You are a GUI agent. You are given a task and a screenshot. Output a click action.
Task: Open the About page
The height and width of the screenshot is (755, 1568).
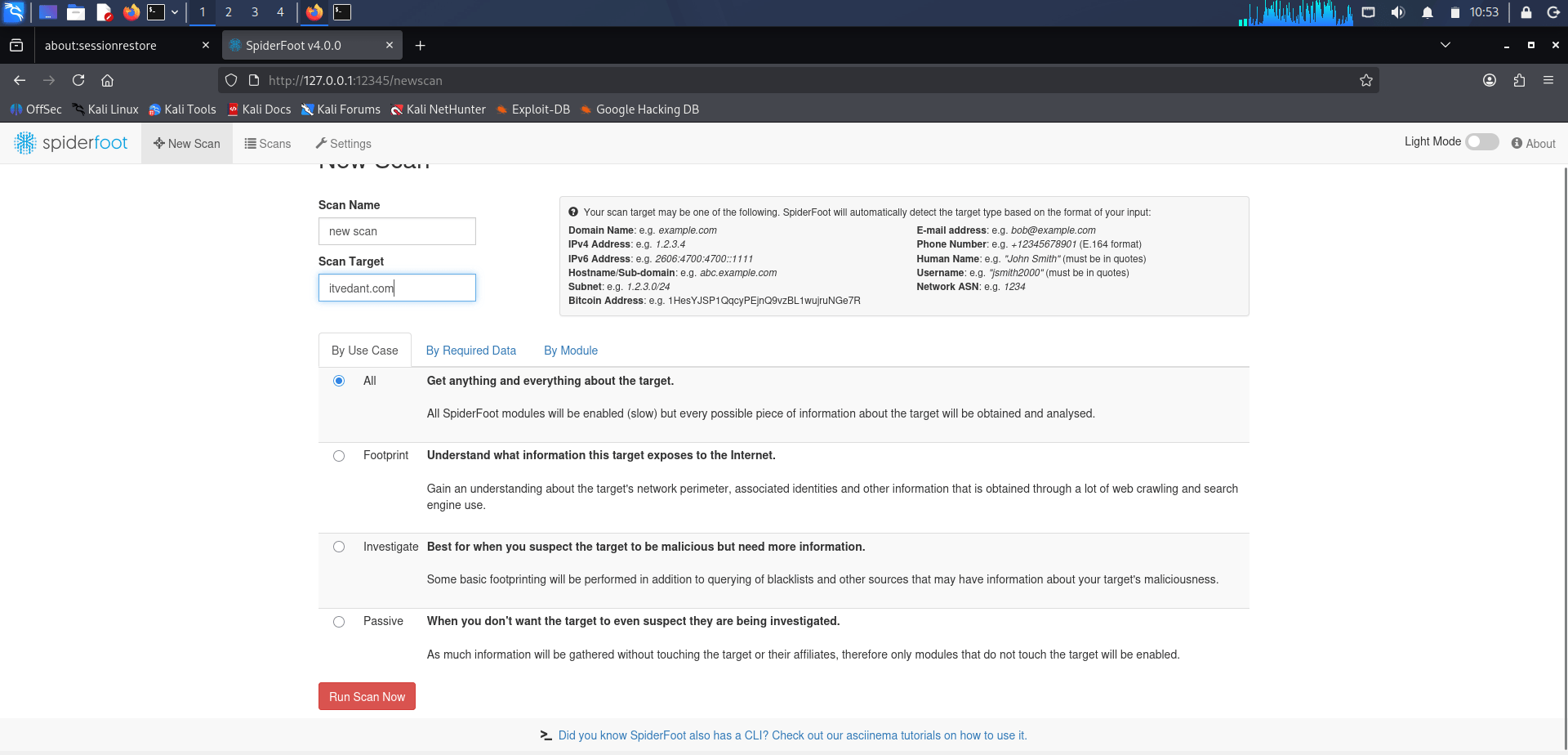click(1534, 144)
